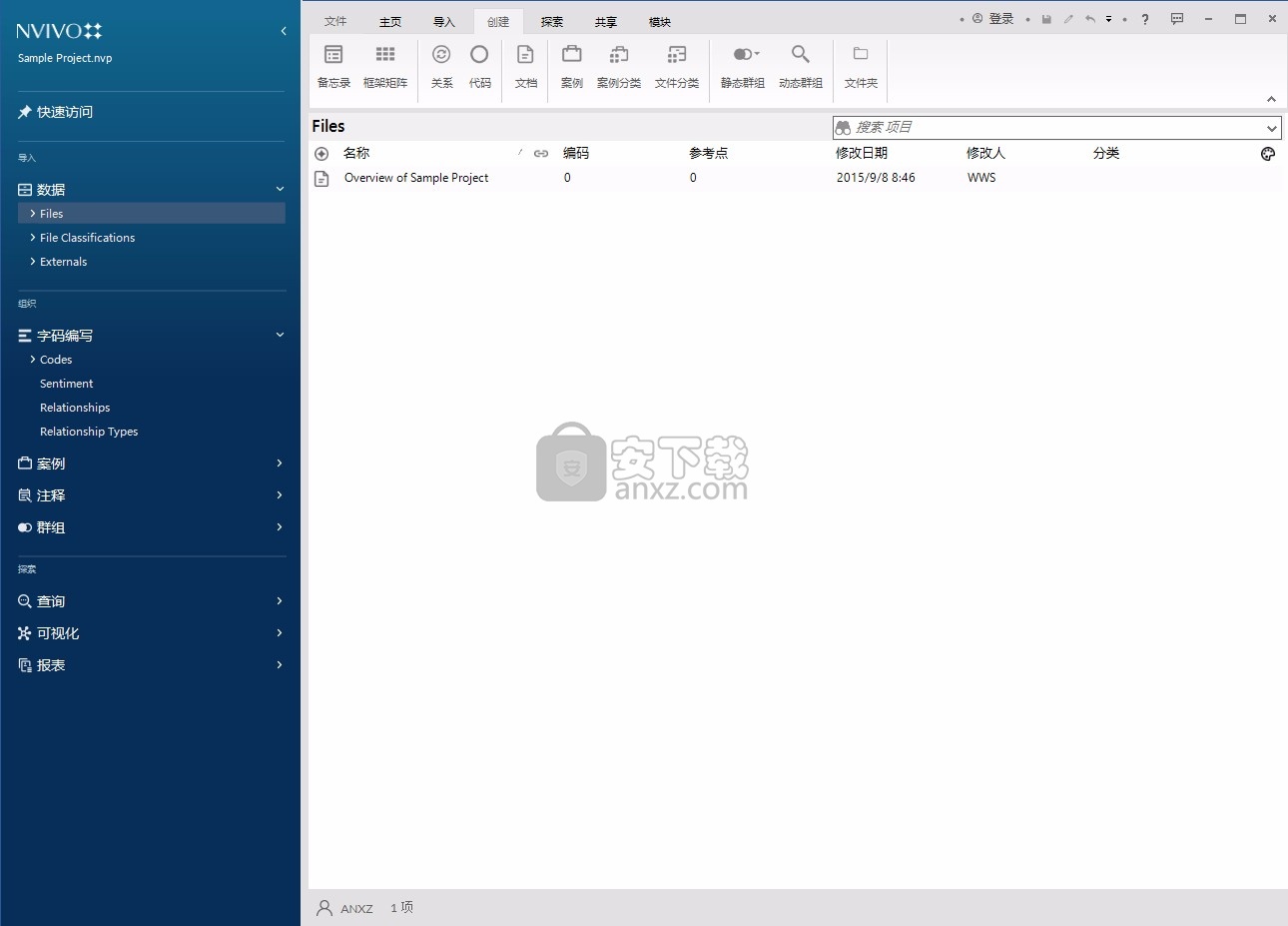Viewport: 1288px width, 926px height.
Task: Sort by the 修改日期 column header
Action: (x=862, y=153)
